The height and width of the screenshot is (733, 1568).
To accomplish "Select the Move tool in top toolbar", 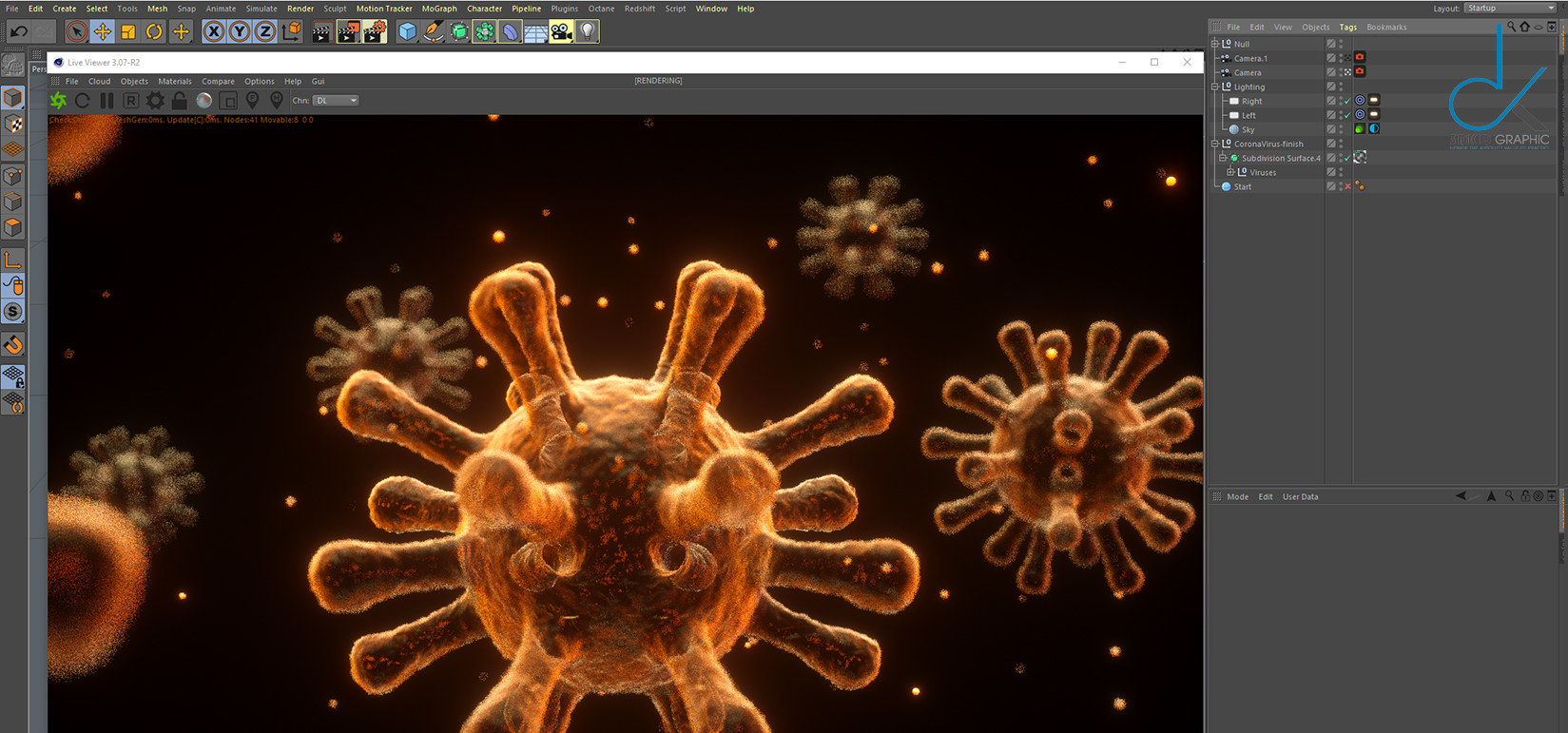I will pyautogui.click(x=102, y=32).
